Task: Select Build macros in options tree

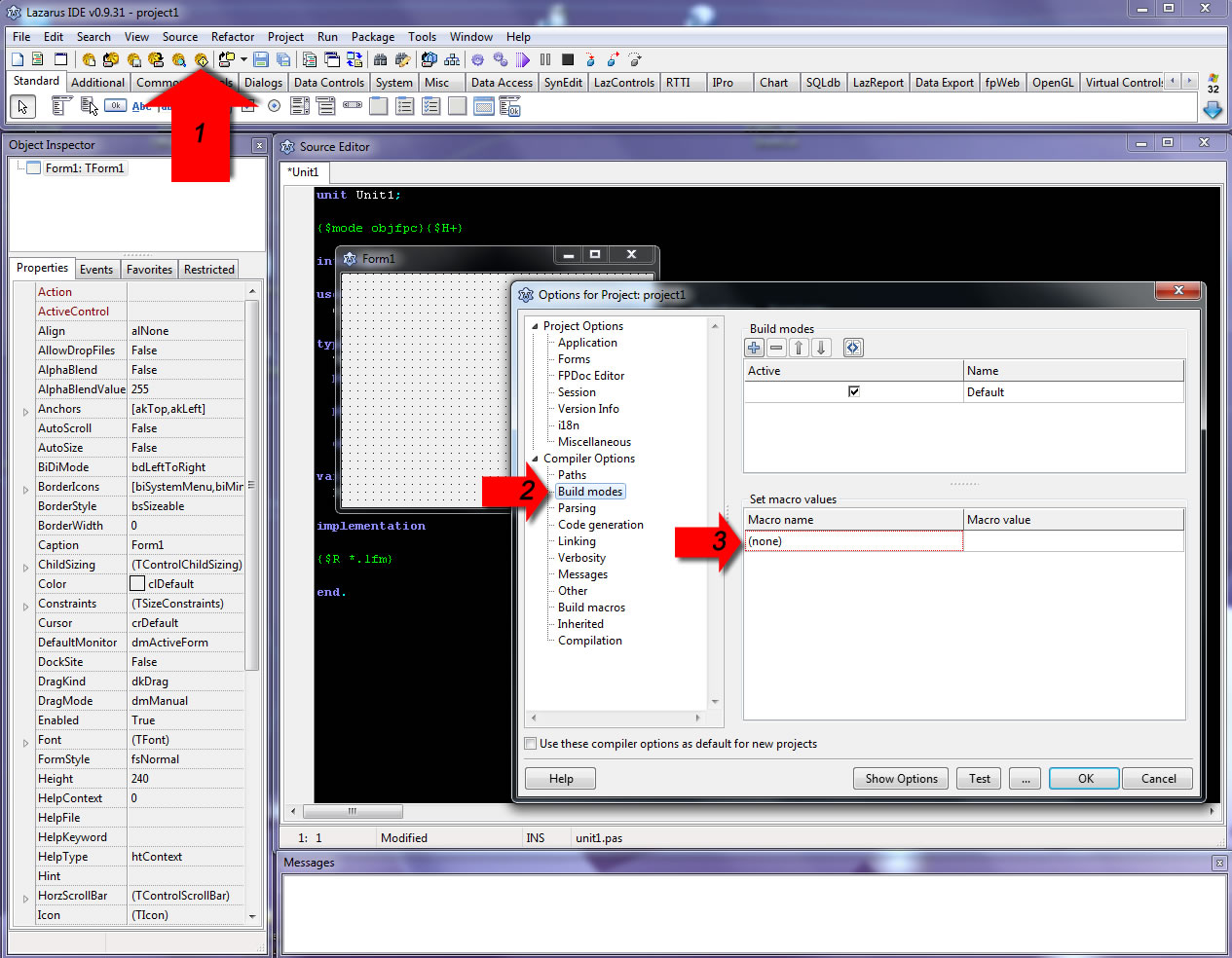Action: [591, 608]
